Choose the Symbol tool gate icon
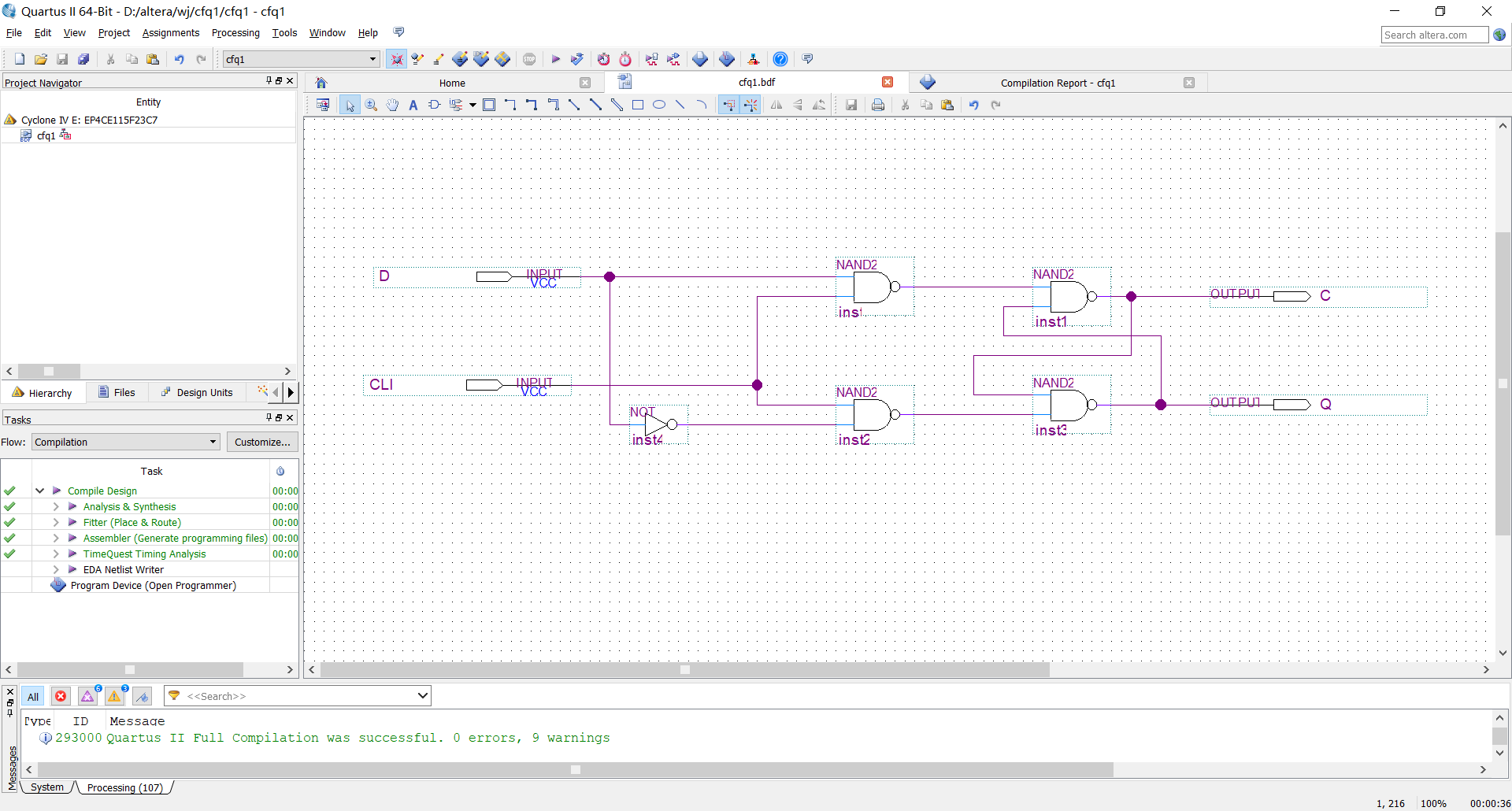This screenshot has width=1512, height=811. (434, 105)
